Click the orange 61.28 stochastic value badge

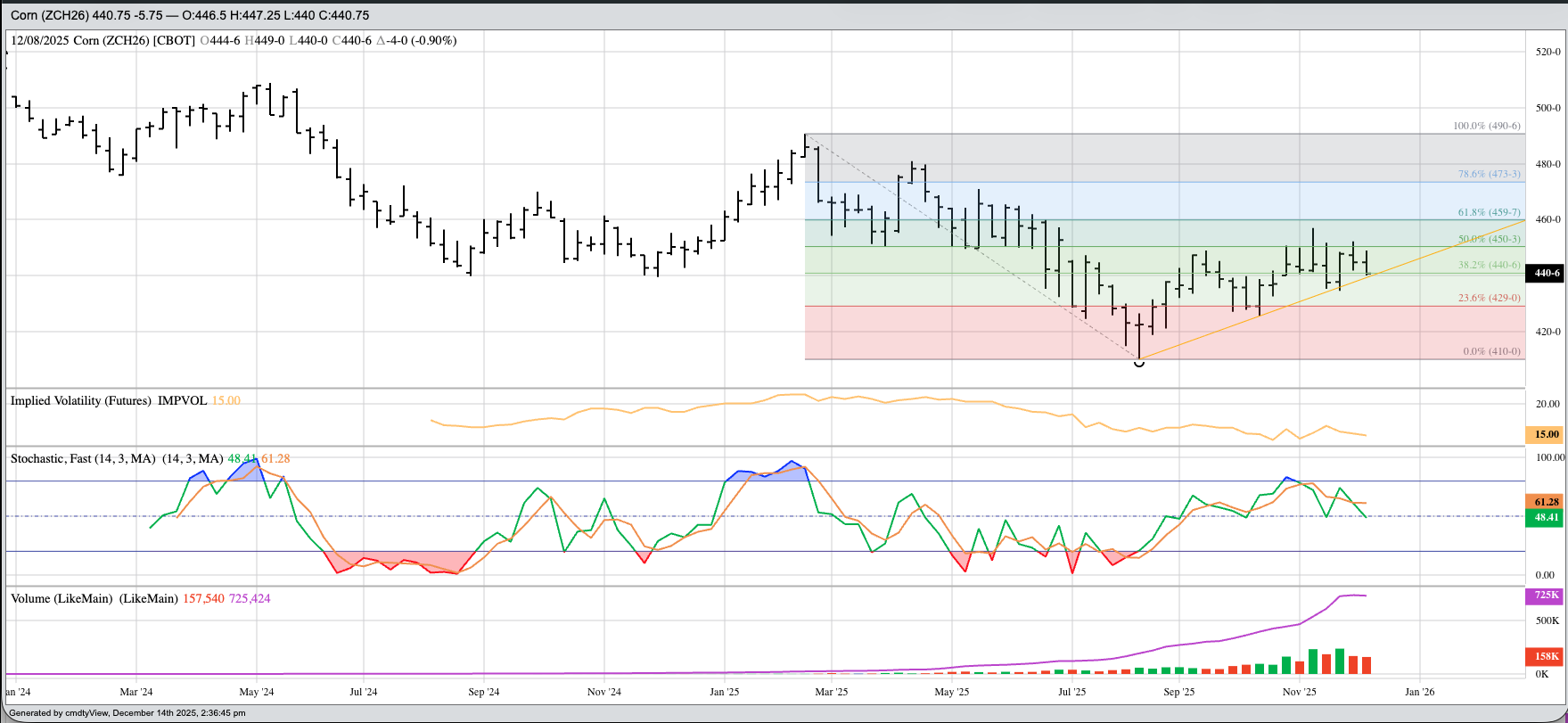click(x=1546, y=502)
